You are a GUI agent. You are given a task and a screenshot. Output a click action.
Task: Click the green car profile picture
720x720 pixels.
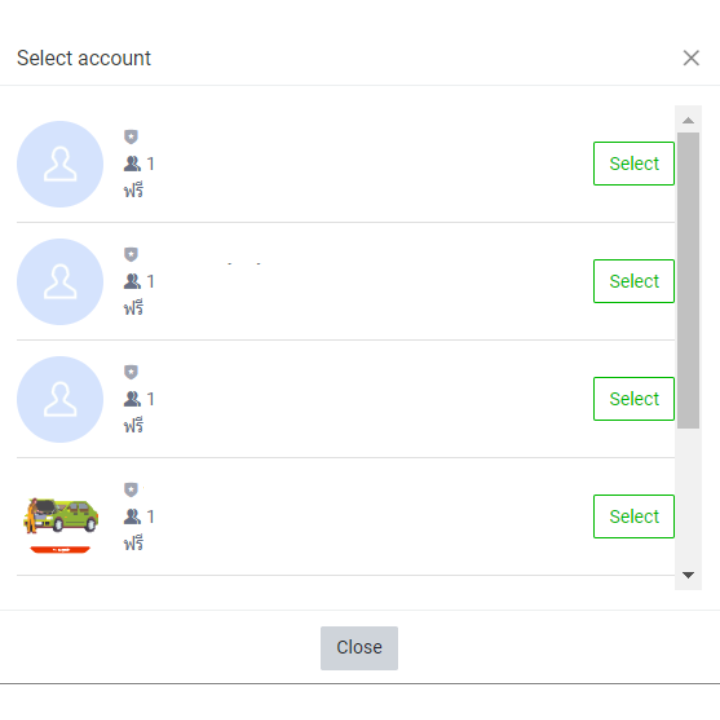tap(60, 517)
